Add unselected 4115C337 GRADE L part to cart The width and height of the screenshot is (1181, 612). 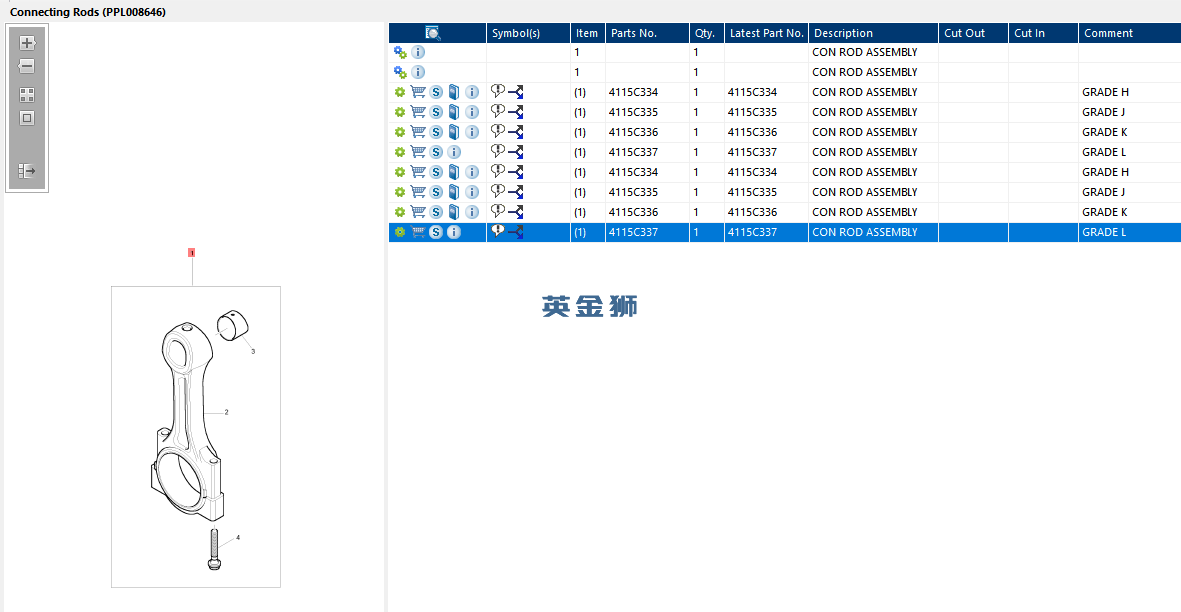pos(418,152)
